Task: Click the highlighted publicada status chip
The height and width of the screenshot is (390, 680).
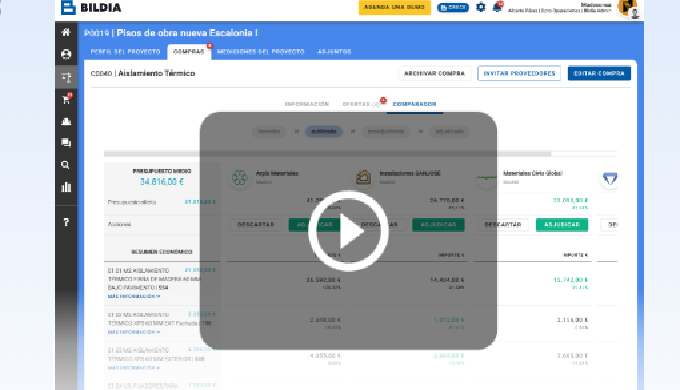Action: coord(324,131)
